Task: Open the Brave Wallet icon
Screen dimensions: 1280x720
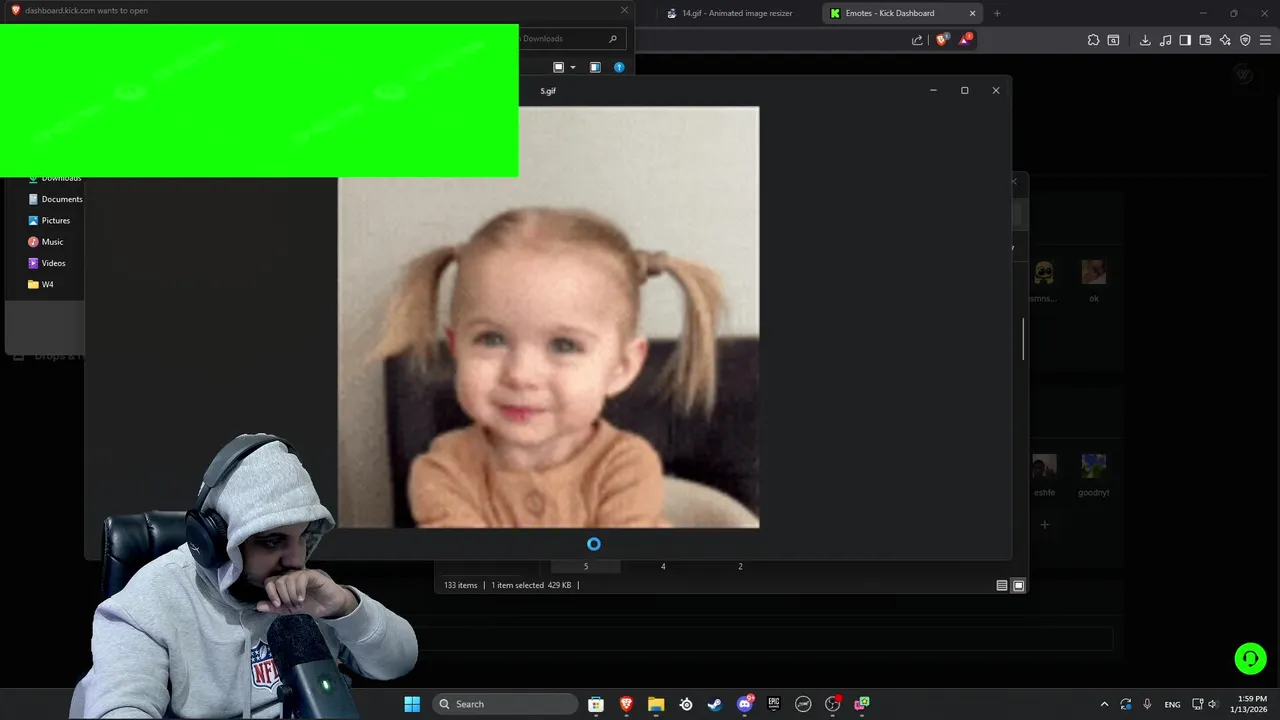Action: point(1205,40)
